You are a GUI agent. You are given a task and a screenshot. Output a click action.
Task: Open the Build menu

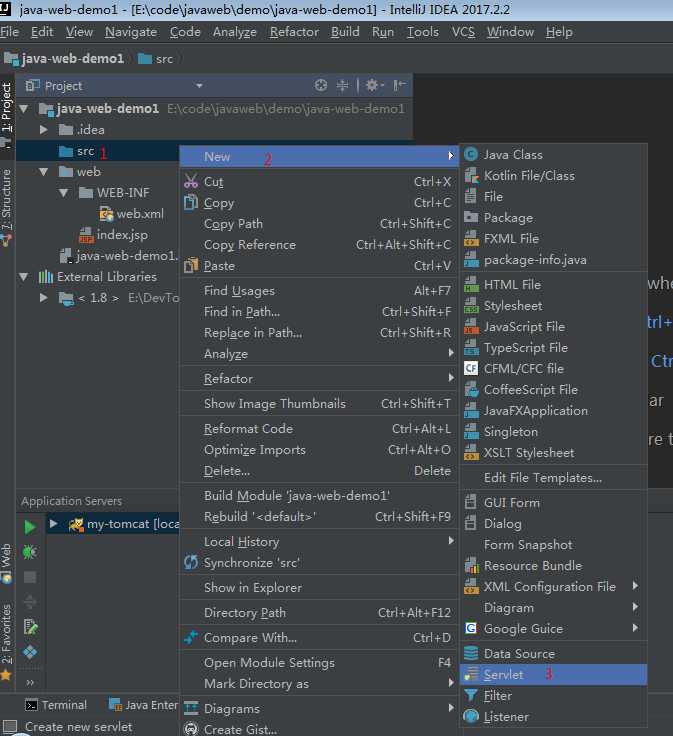pyautogui.click(x=345, y=32)
